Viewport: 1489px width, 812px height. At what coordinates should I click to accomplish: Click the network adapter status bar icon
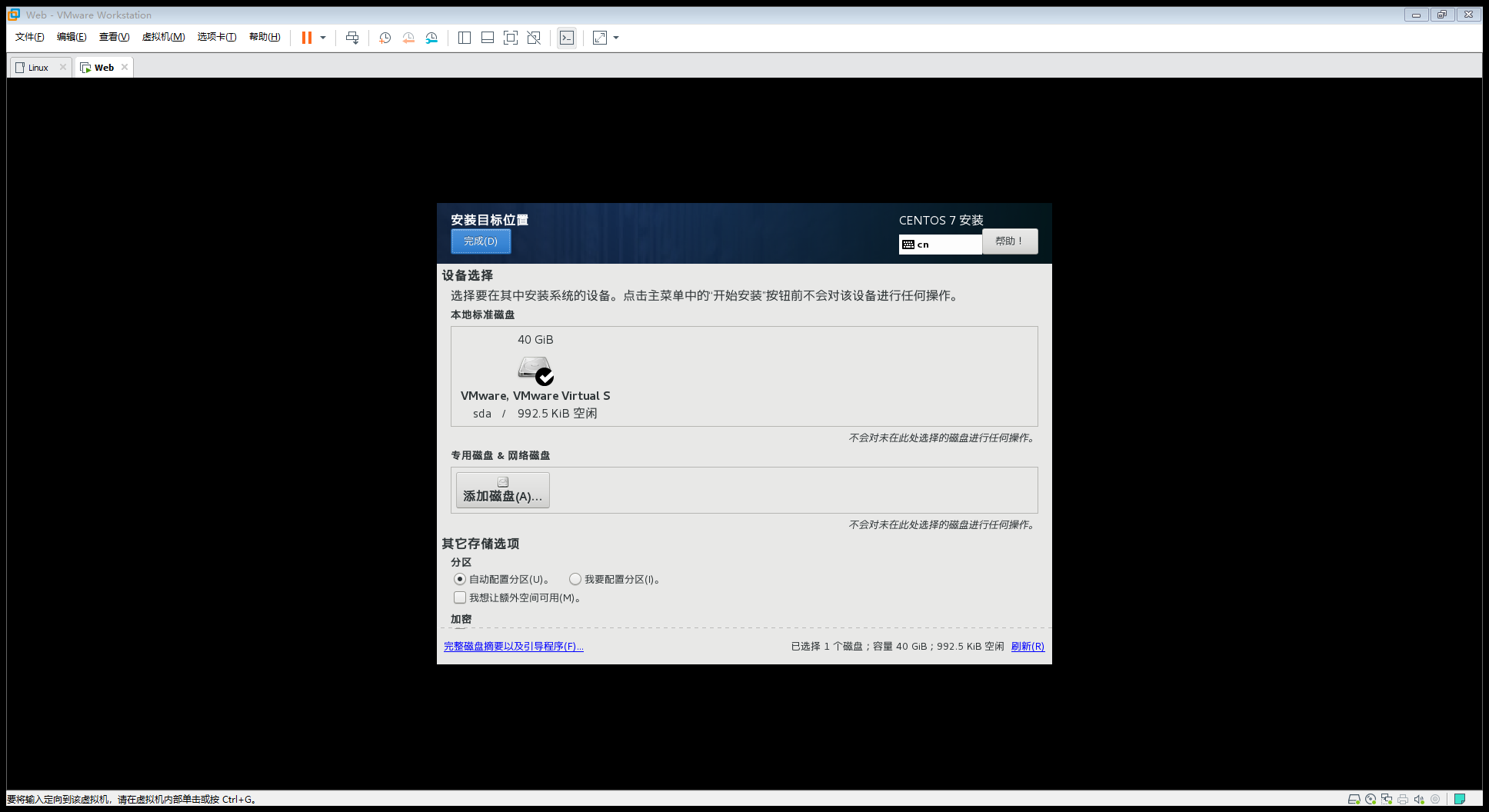point(1387,800)
